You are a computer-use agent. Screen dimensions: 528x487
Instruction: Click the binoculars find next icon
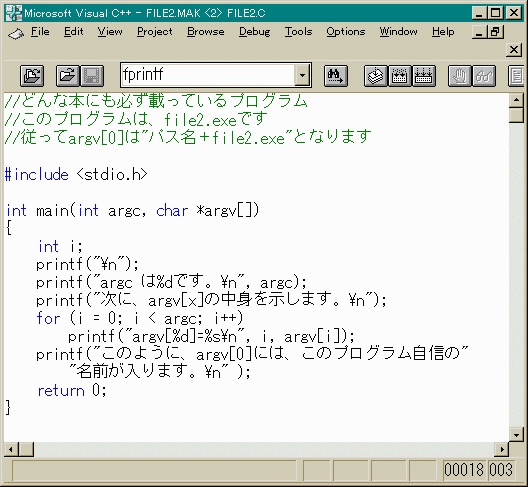click(336, 76)
